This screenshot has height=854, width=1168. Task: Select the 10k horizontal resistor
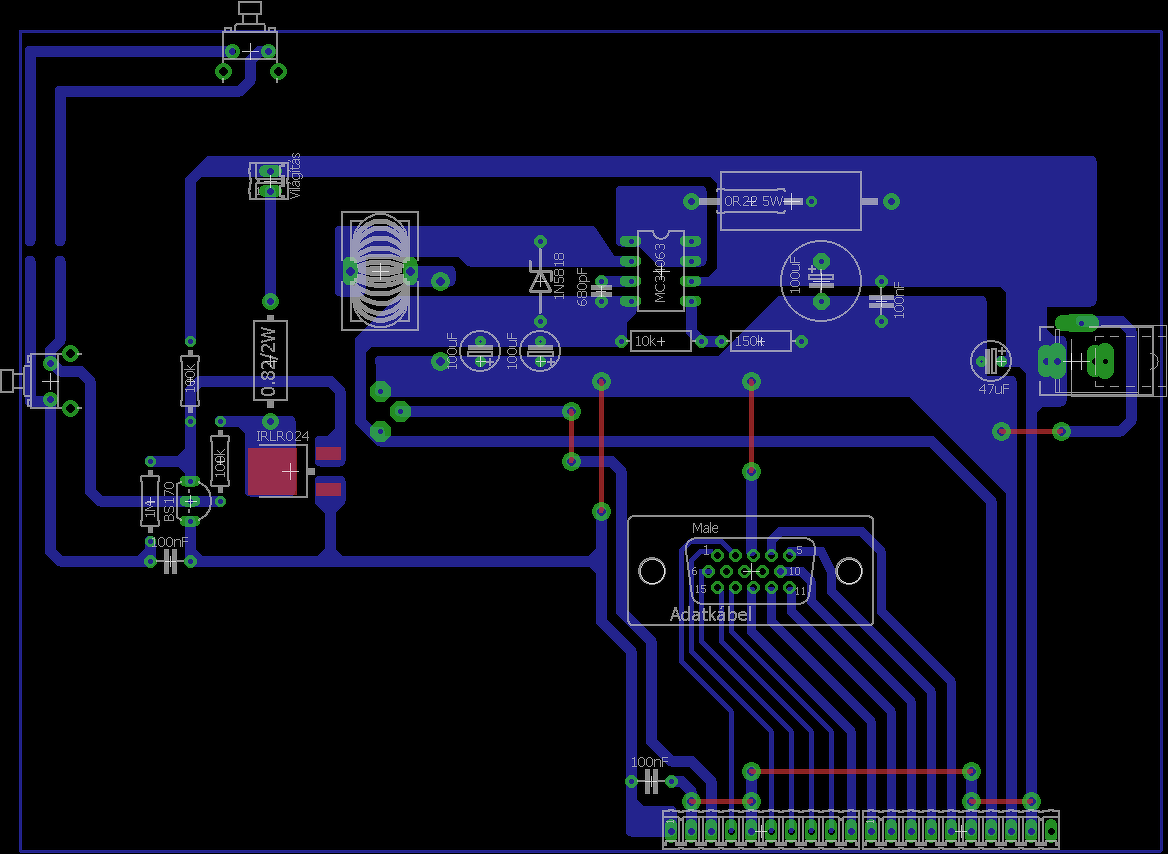(660, 341)
